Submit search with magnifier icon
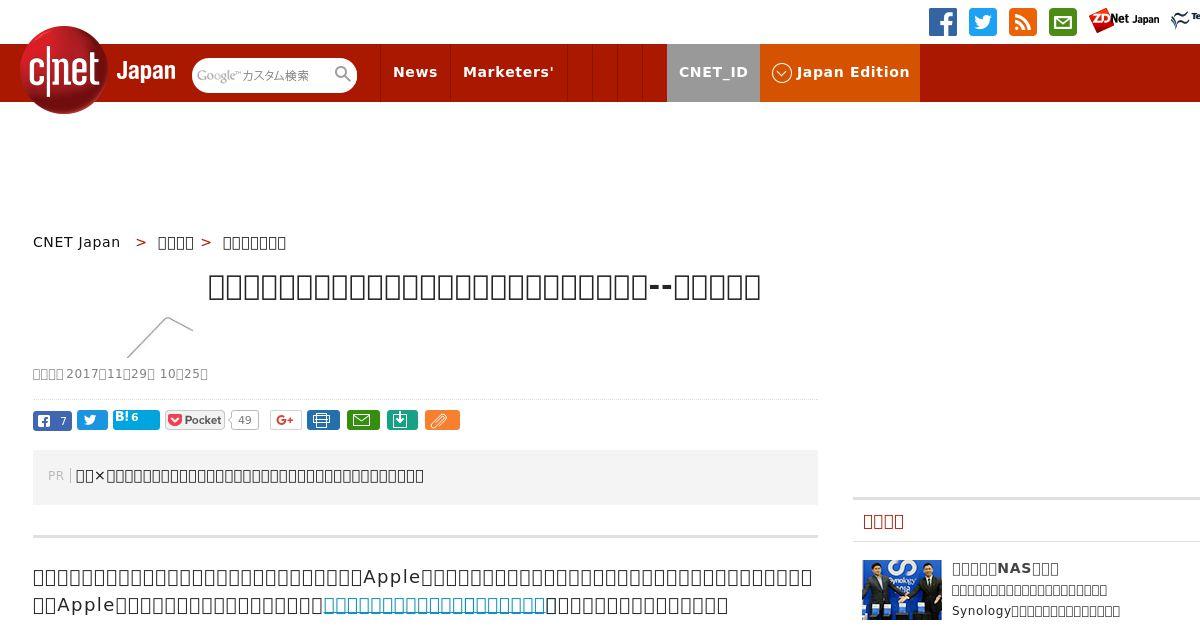Screen dimensions: 1200x630 click(343, 74)
